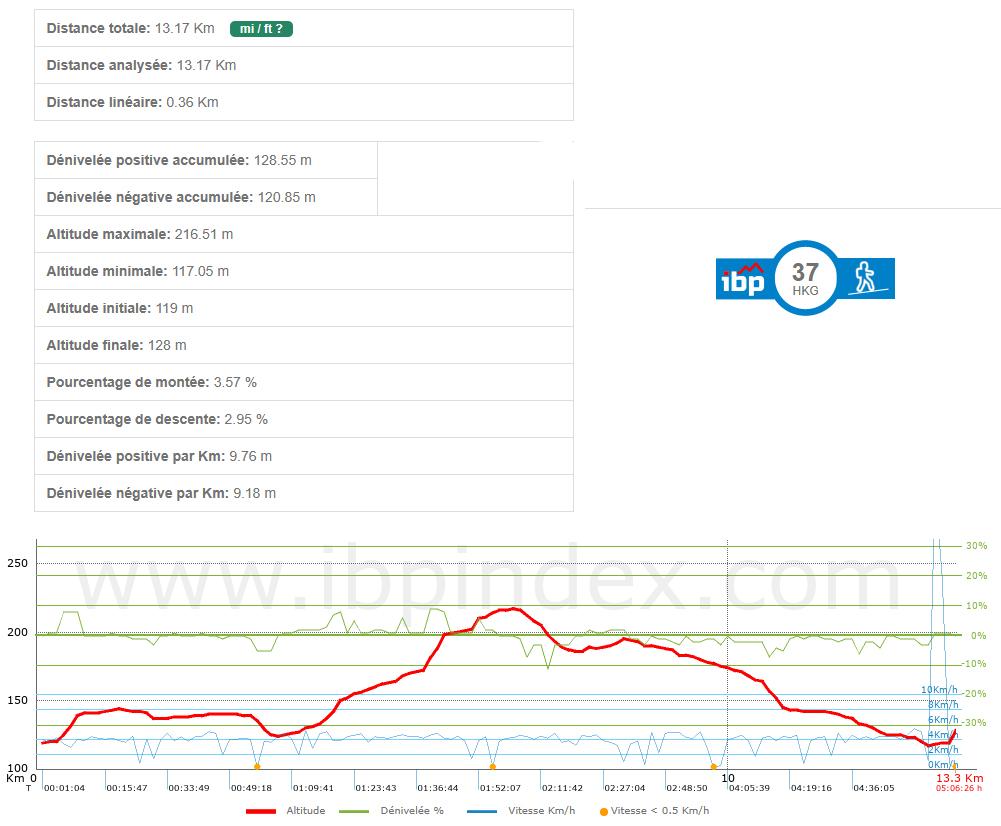Screen dimensions: 1001x826
Task: Click the altitude curve peak near 217 m
Action: click(x=514, y=608)
